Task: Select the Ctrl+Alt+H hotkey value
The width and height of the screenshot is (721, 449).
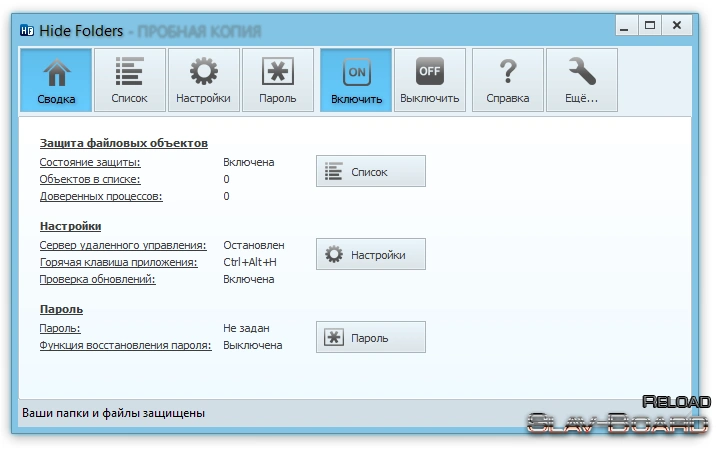Action: (x=250, y=262)
